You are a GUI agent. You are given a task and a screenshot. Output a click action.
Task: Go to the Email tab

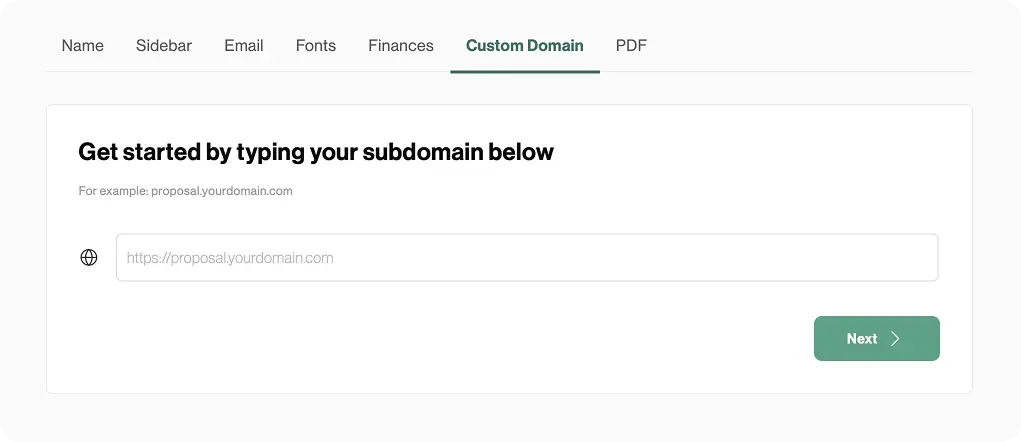pyautogui.click(x=244, y=46)
